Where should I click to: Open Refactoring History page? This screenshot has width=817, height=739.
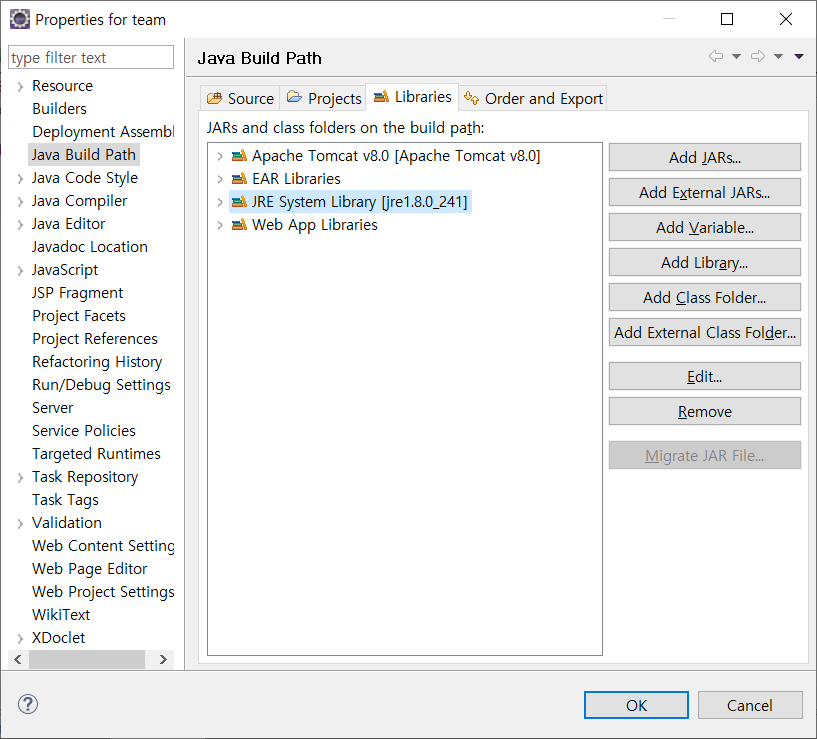click(97, 361)
